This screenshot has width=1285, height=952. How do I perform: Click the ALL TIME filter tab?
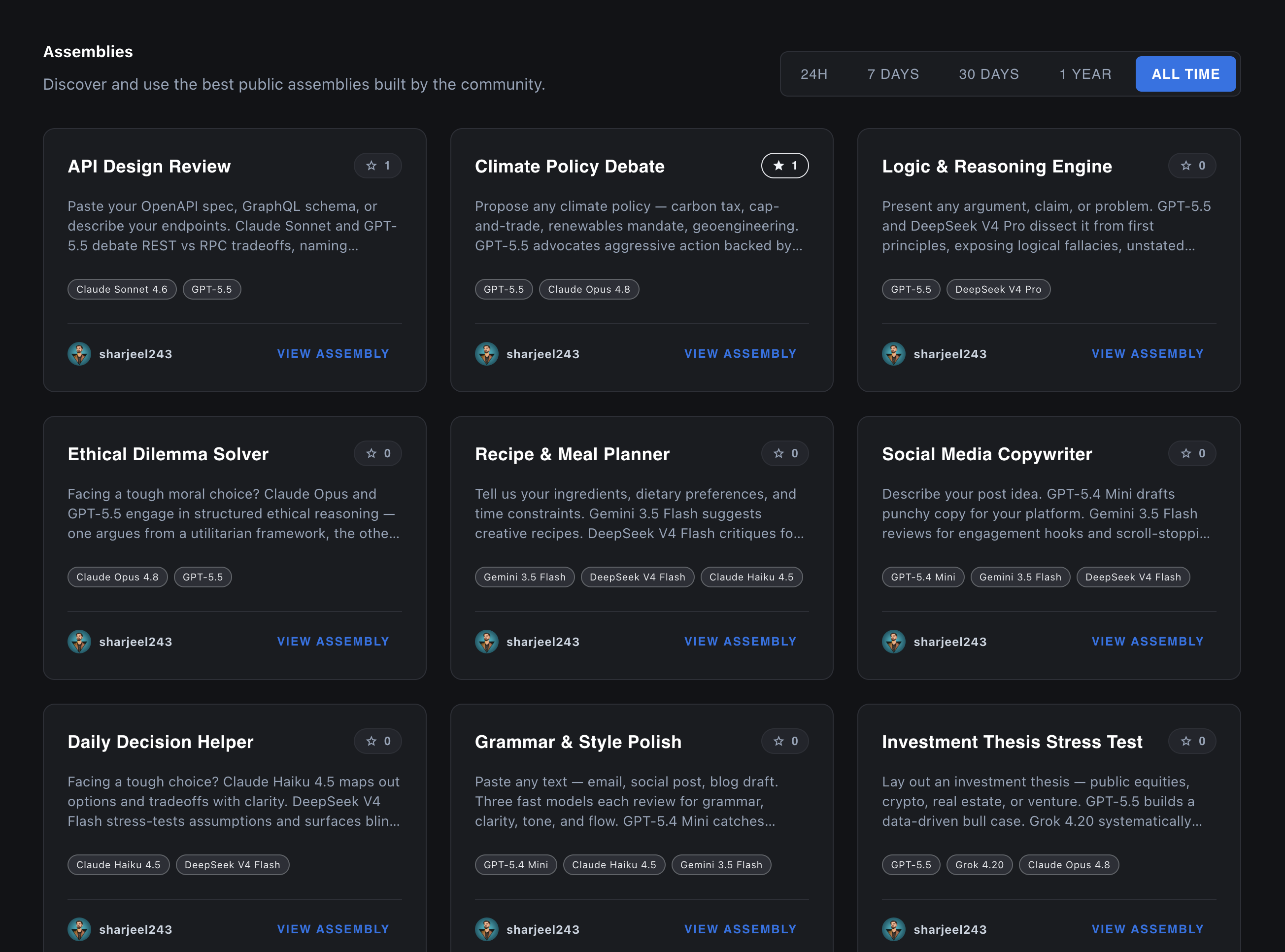click(1185, 74)
